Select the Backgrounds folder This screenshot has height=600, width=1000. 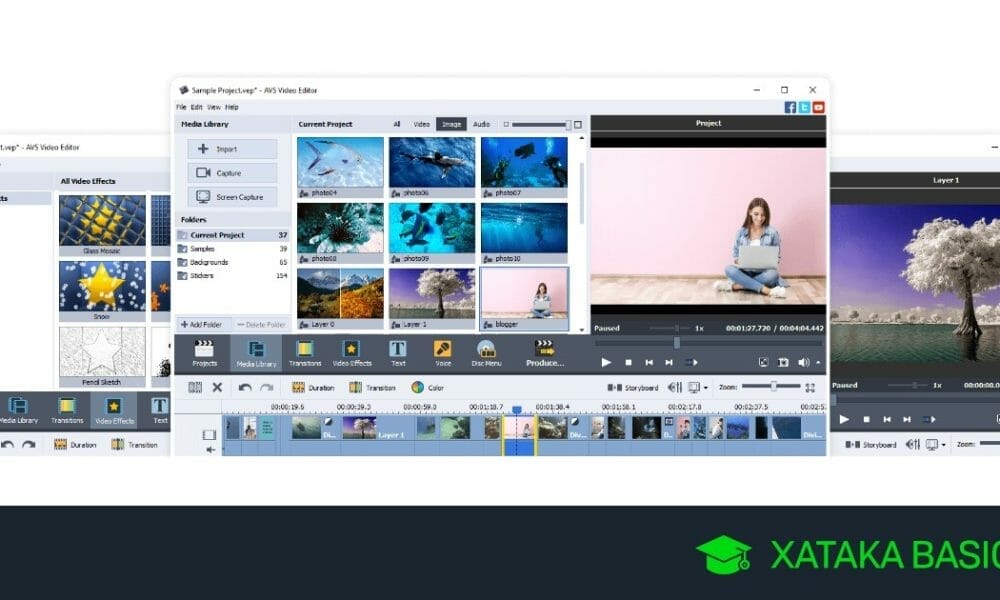[208, 262]
